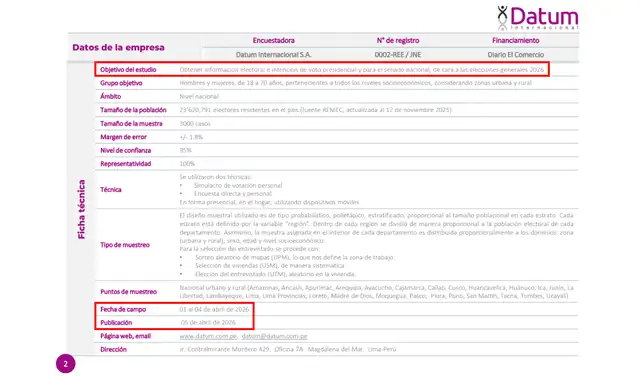The height and width of the screenshot is (376, 640).
Task: Click the 'Ámbito' row label
Action: click(111, 96)
